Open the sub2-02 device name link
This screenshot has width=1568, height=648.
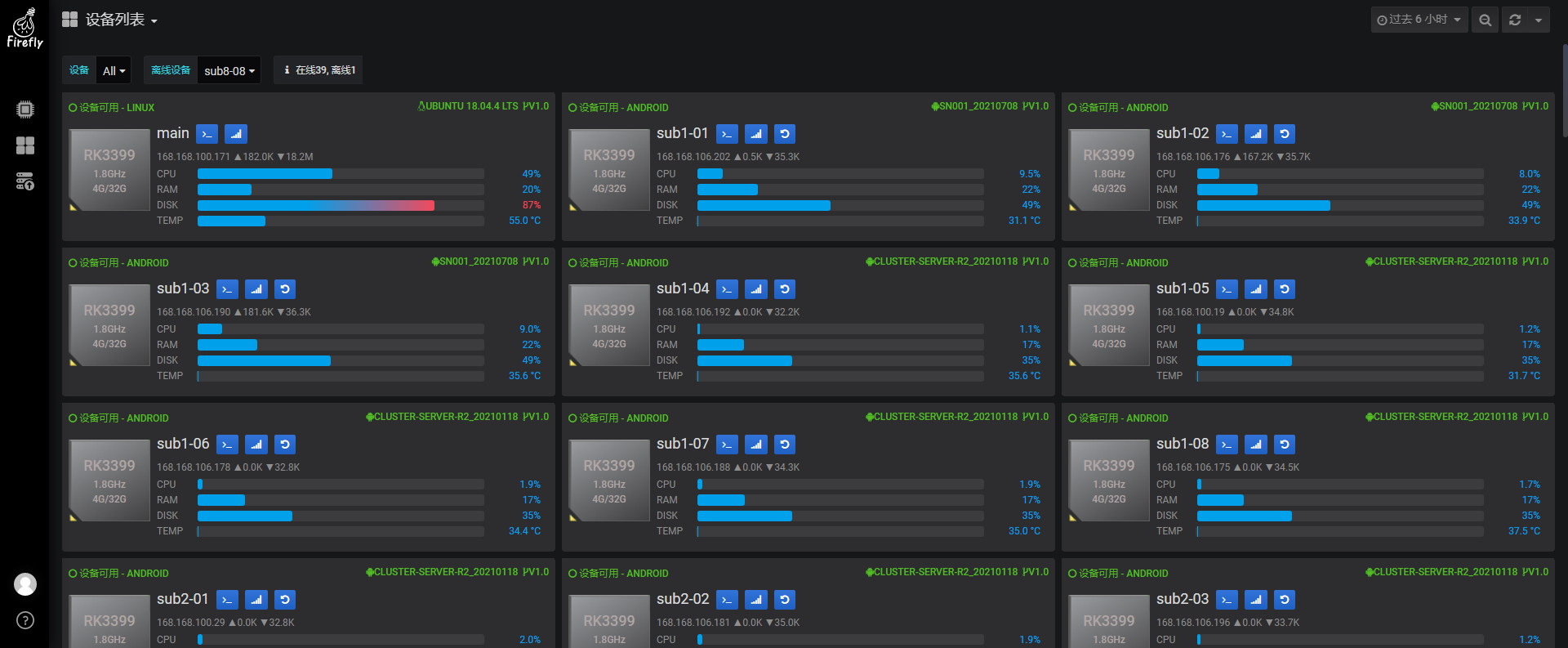[x=683, y=599]
